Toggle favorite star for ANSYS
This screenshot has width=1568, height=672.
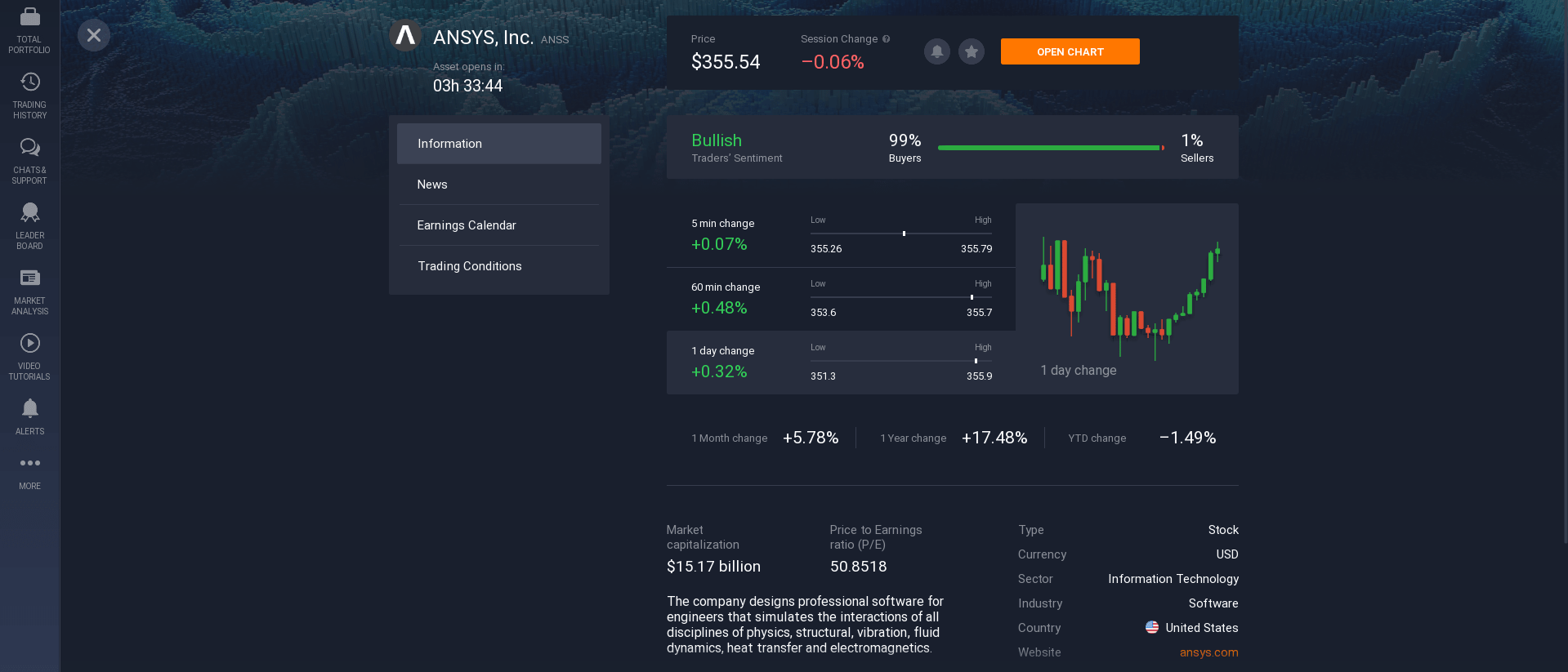tap(971, 51)
